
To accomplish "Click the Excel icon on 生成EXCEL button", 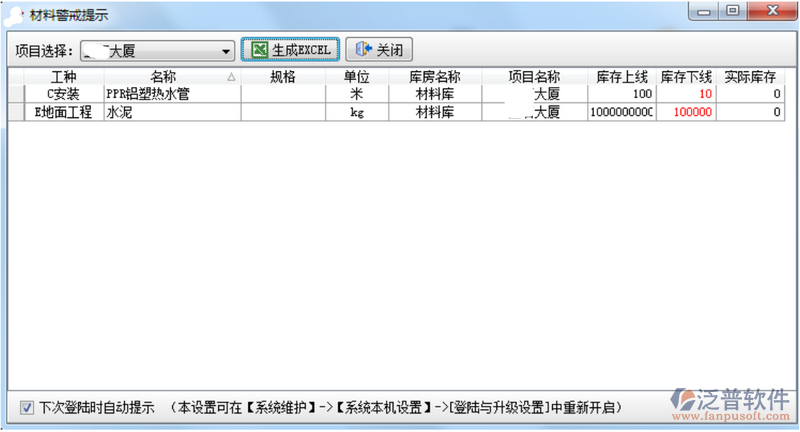I will click(x=260, y=50).
